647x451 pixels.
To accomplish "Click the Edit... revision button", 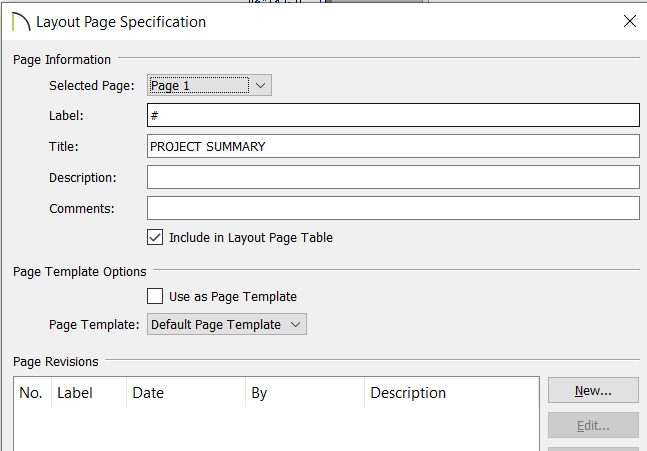I will coord(593,425).
